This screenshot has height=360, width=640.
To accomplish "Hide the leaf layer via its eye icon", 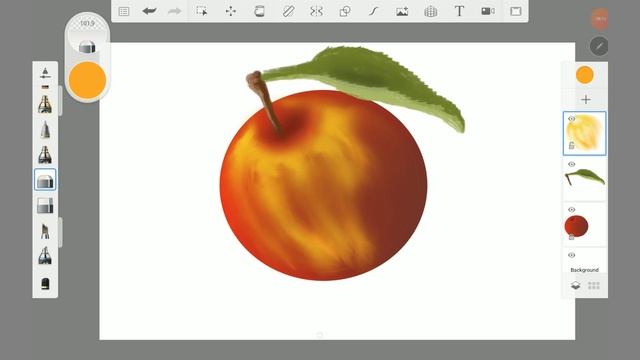I will (x=571, y=164).
